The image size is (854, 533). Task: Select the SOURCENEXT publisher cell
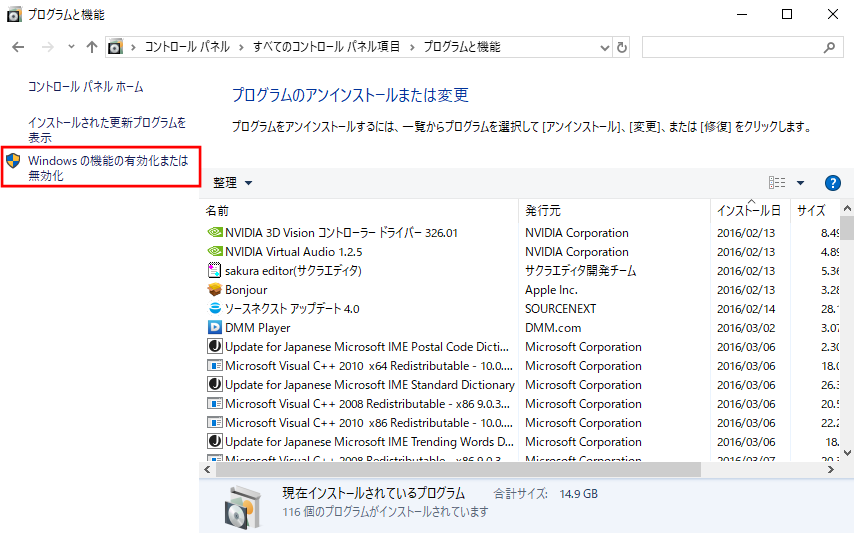click(x=560, y=309)
